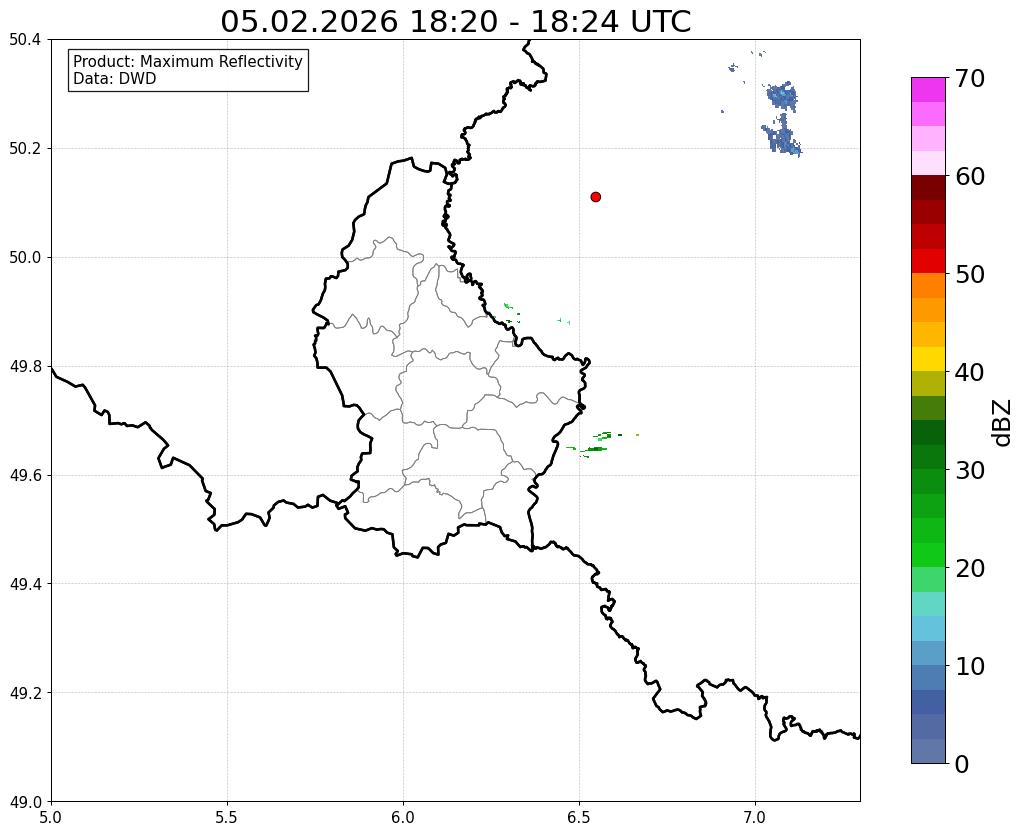Click the colorbar tick label "40"
The width and height of the screenshot is (1023, 834).
[970, 372]
